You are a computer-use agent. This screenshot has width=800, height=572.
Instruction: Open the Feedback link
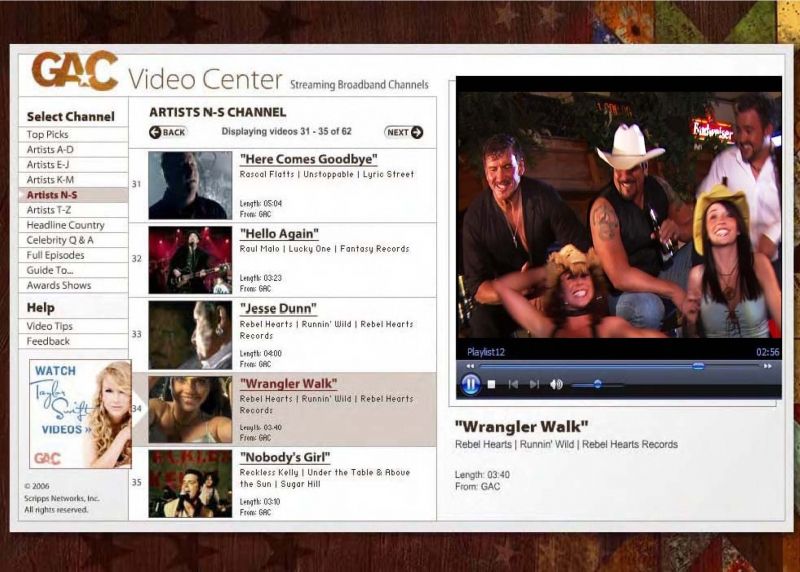tap(48, 341)
